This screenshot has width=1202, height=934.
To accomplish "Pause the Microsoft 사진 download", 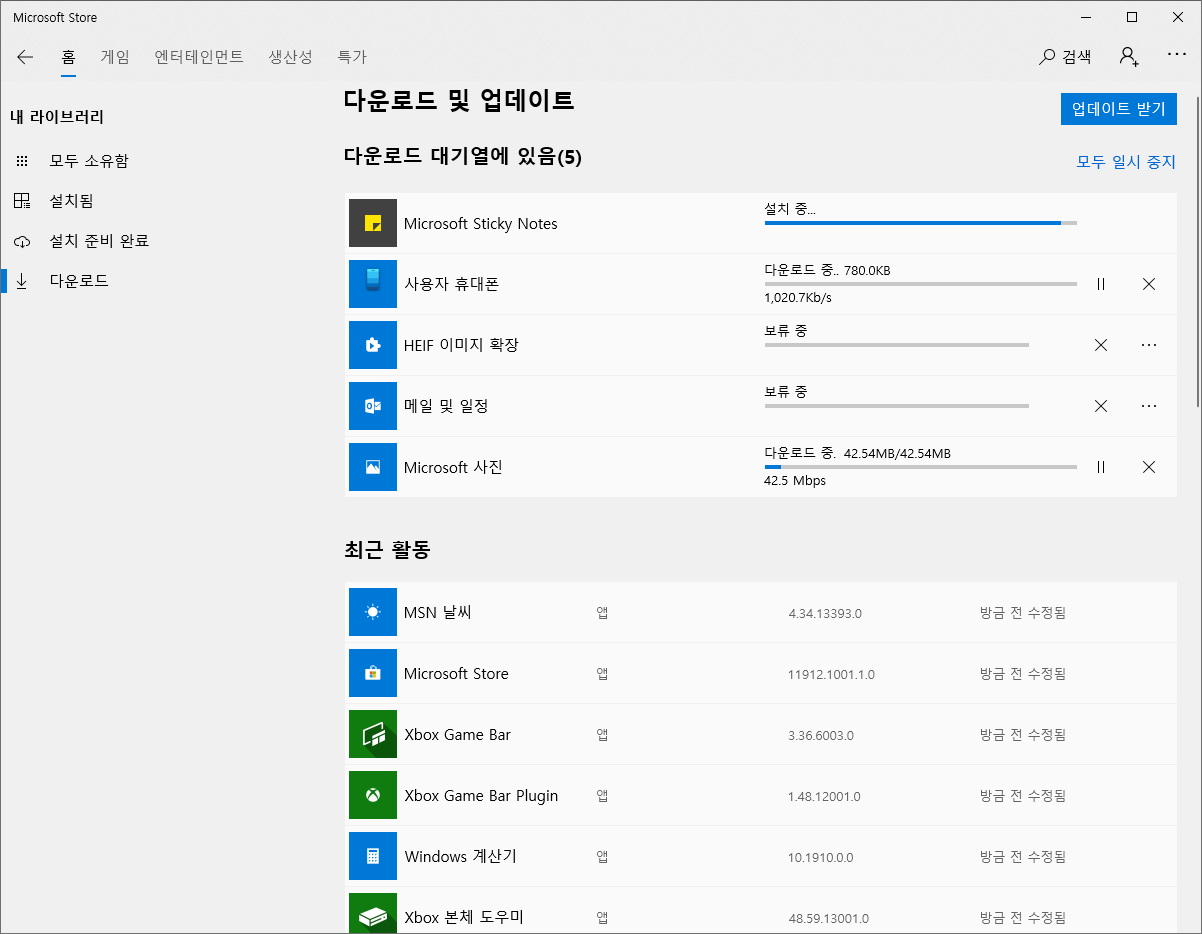I will pos(1101,467).
